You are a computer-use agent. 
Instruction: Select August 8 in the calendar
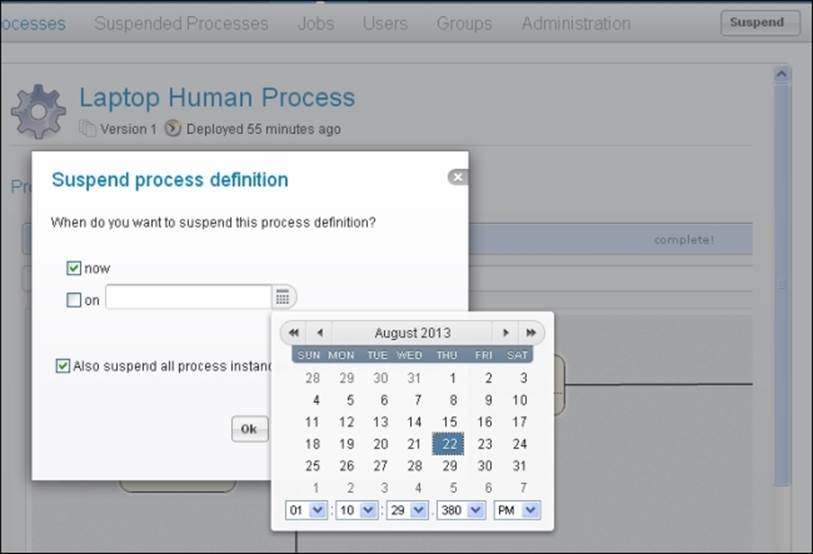tap(453, 400)
